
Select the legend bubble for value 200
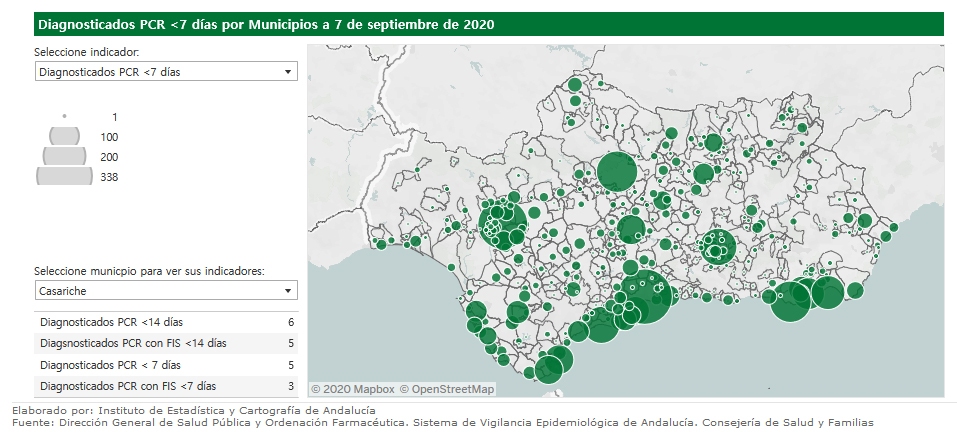(x=65, y=156)
